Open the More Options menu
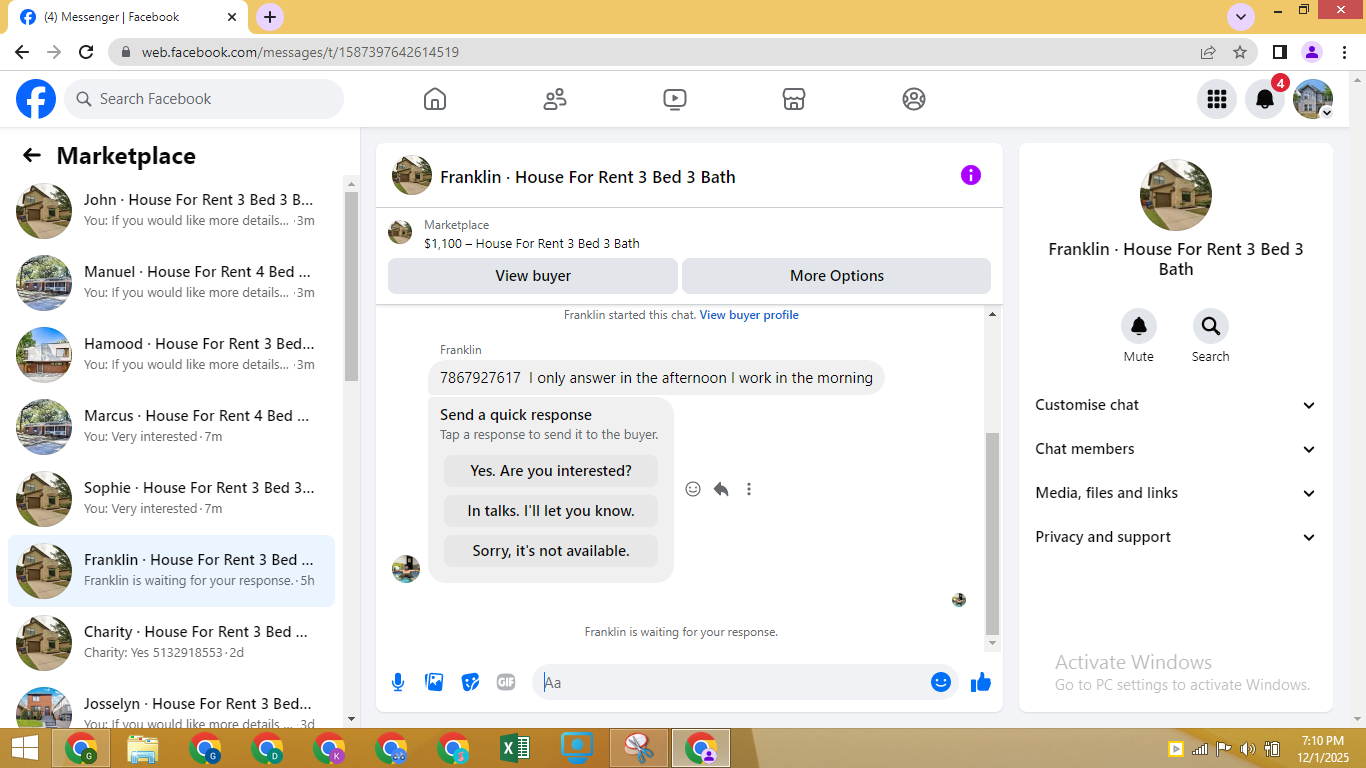The height and width of the screenshot is (768, 1366). [x=837, y=276]
